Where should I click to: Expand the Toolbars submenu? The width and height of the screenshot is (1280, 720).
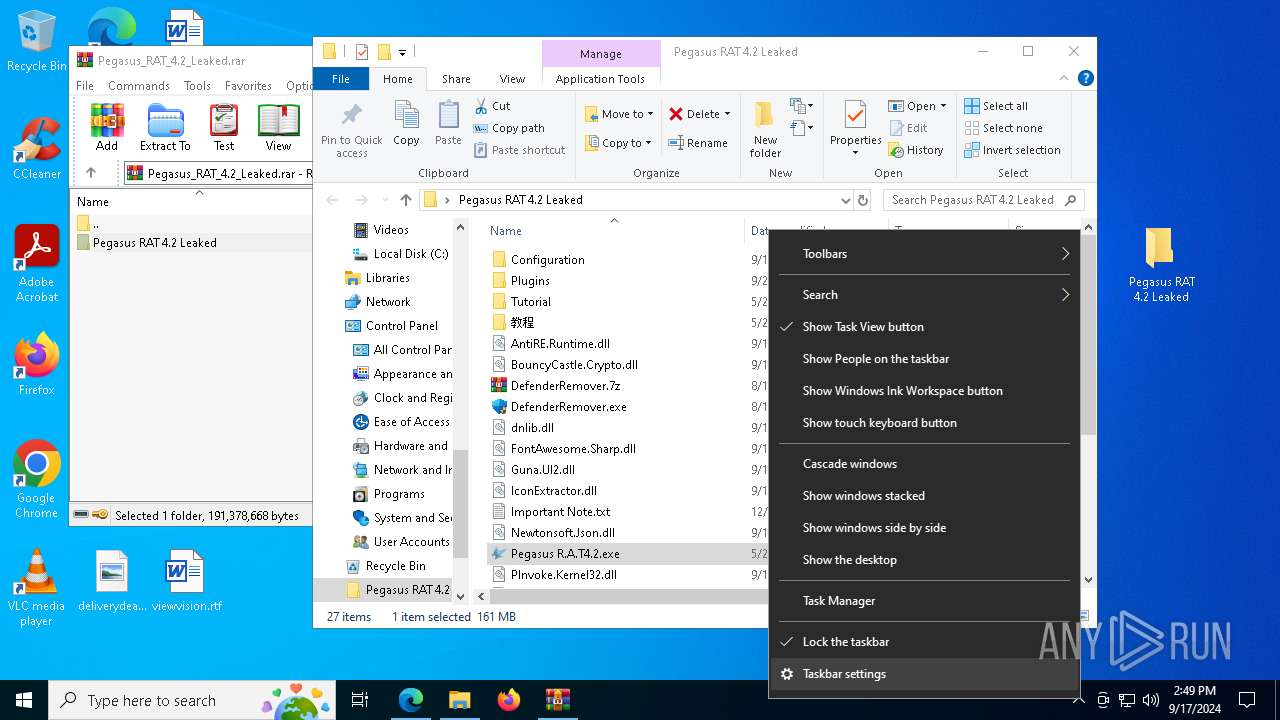pos(925,254)
